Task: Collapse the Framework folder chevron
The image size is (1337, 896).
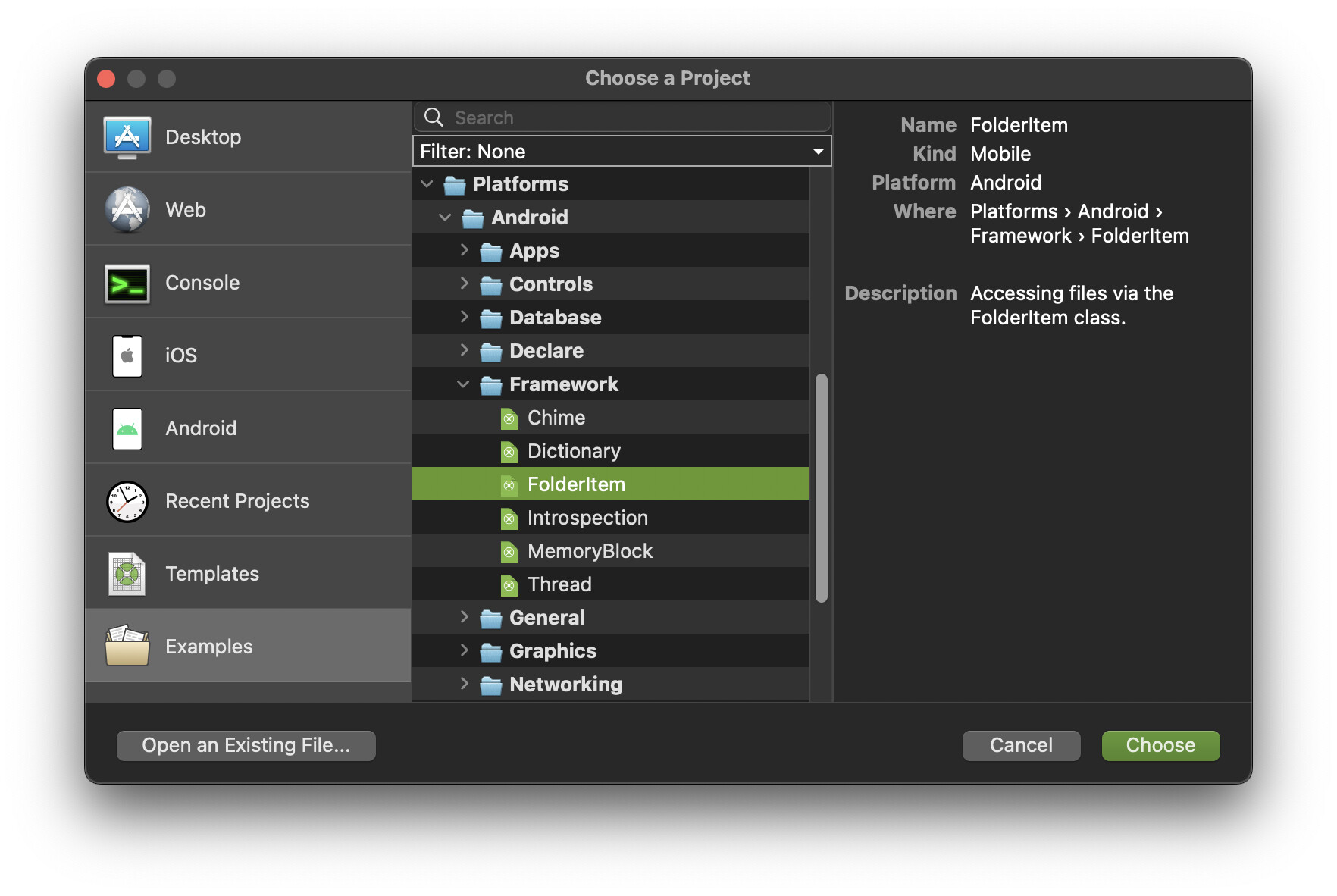Action: pos(464,384)
